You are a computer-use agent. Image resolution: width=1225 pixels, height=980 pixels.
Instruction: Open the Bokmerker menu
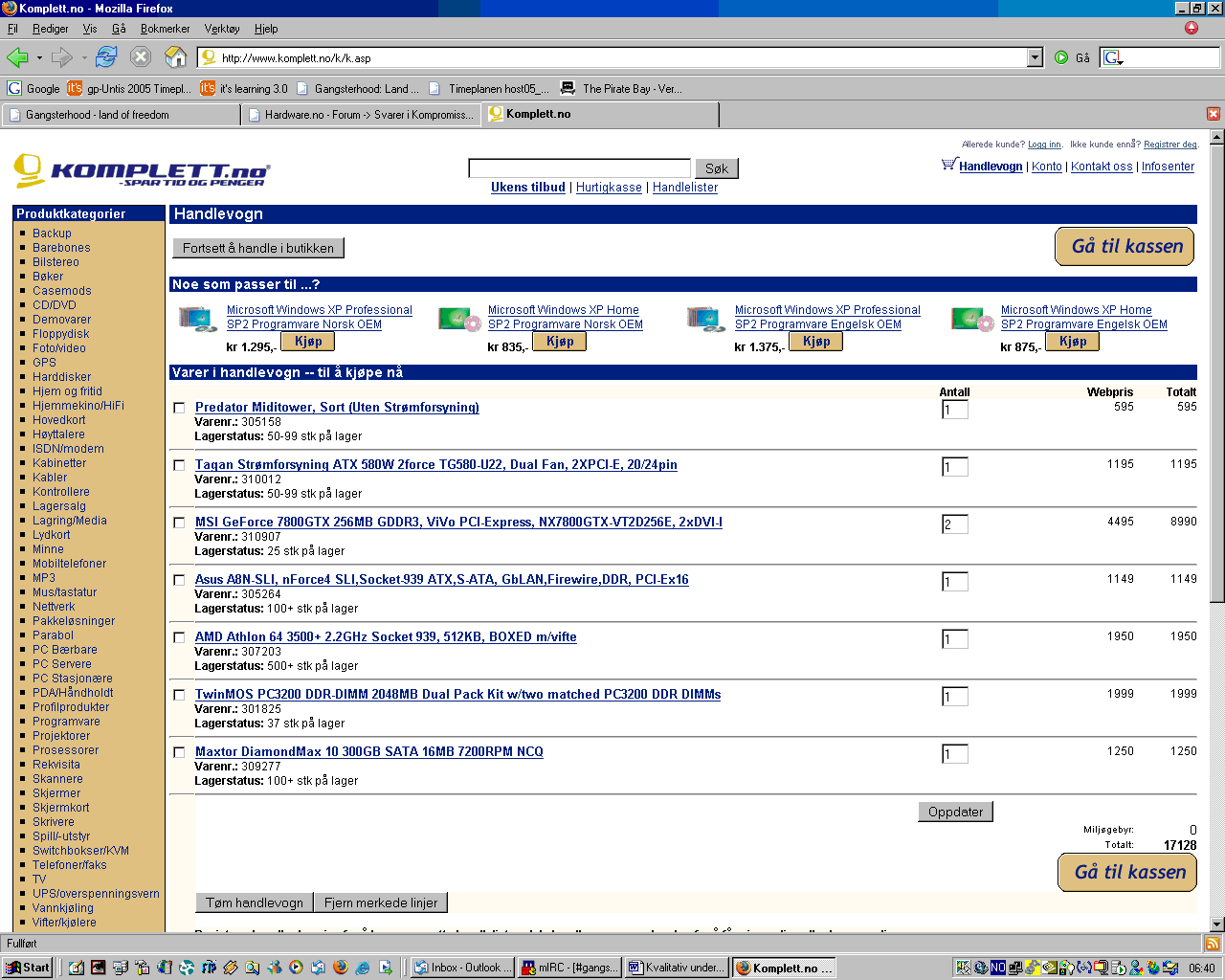point(166,29)
